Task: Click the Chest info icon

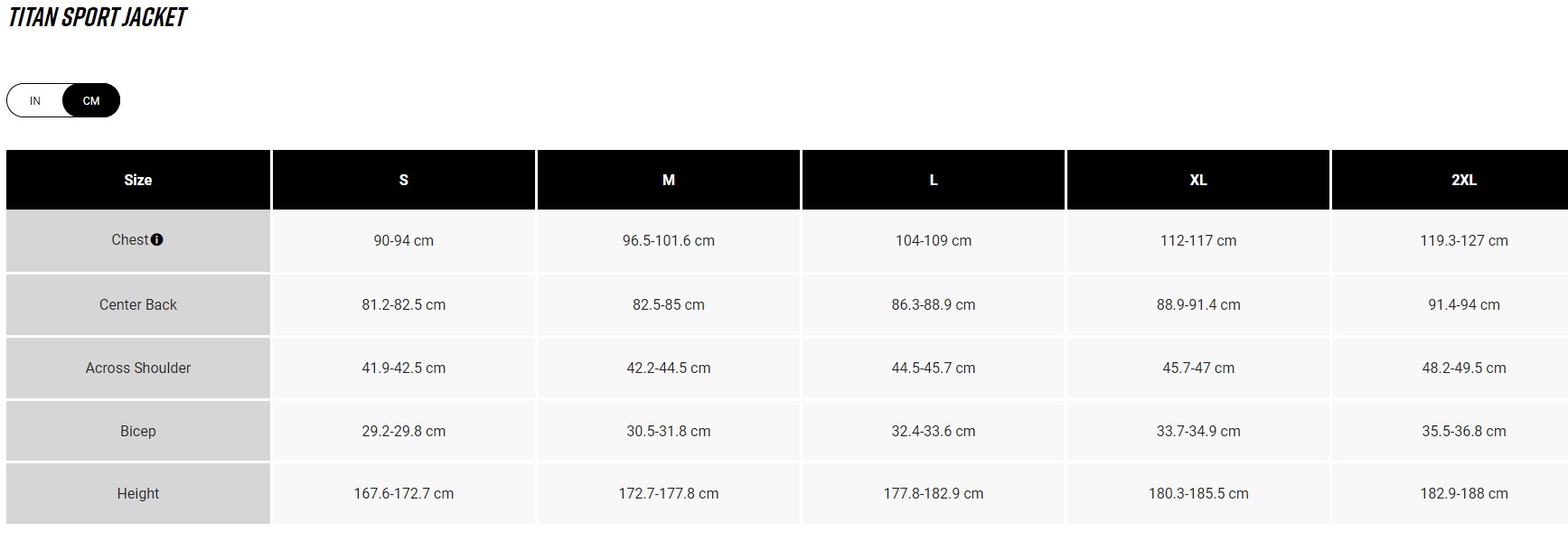Action: coord(157,240)
